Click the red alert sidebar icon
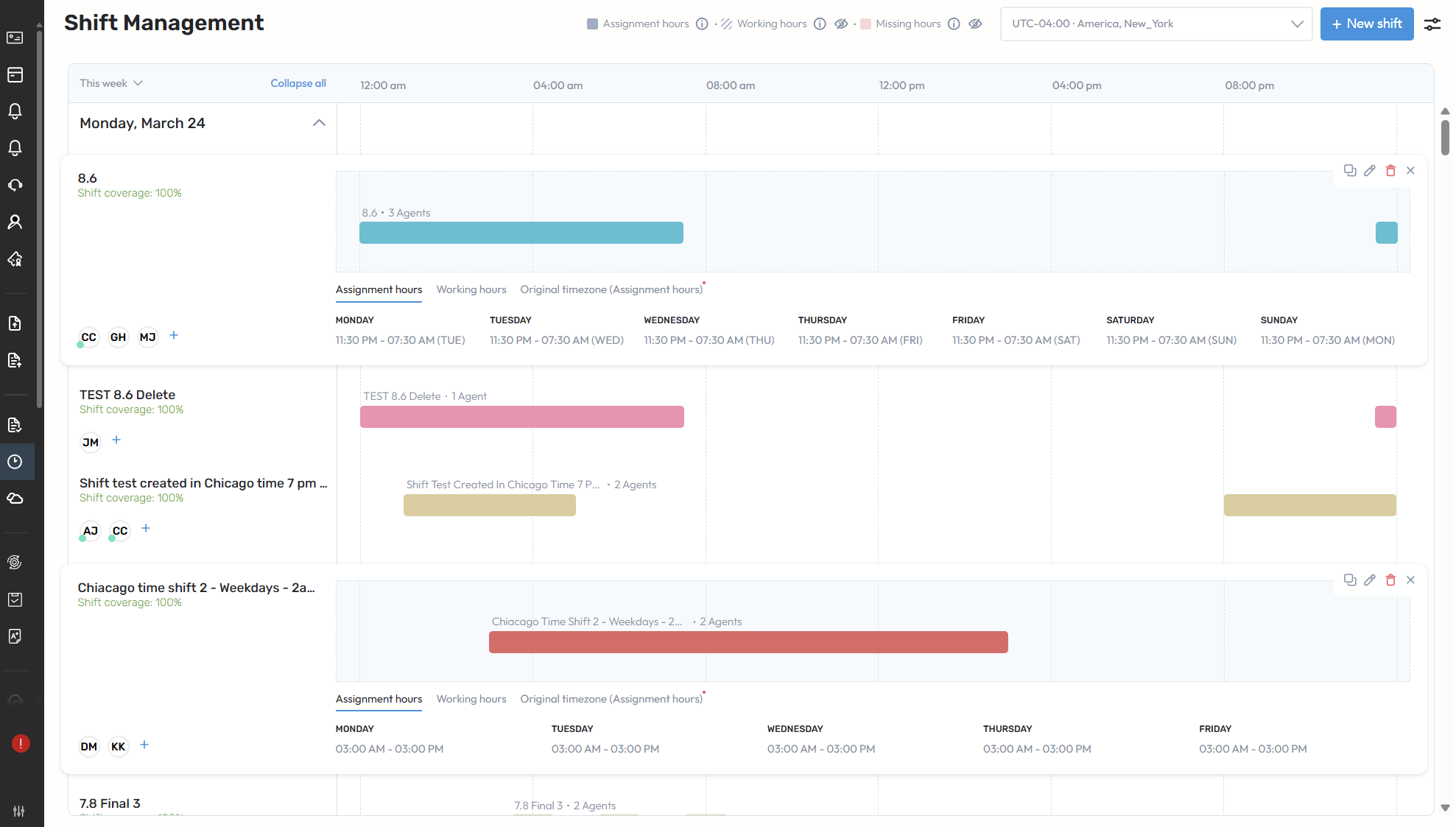Viewport: 1456px width, 827px height. 21,744
